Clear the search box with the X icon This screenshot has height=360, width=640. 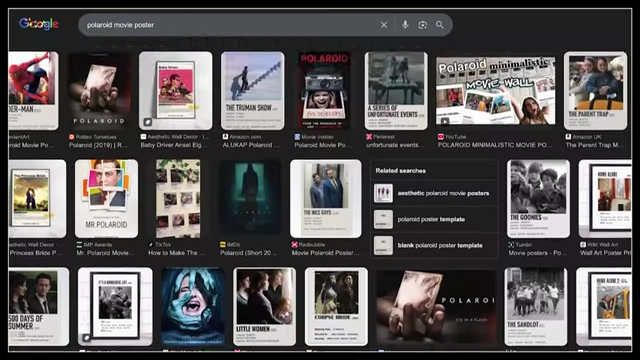click(x=384, y=25)
